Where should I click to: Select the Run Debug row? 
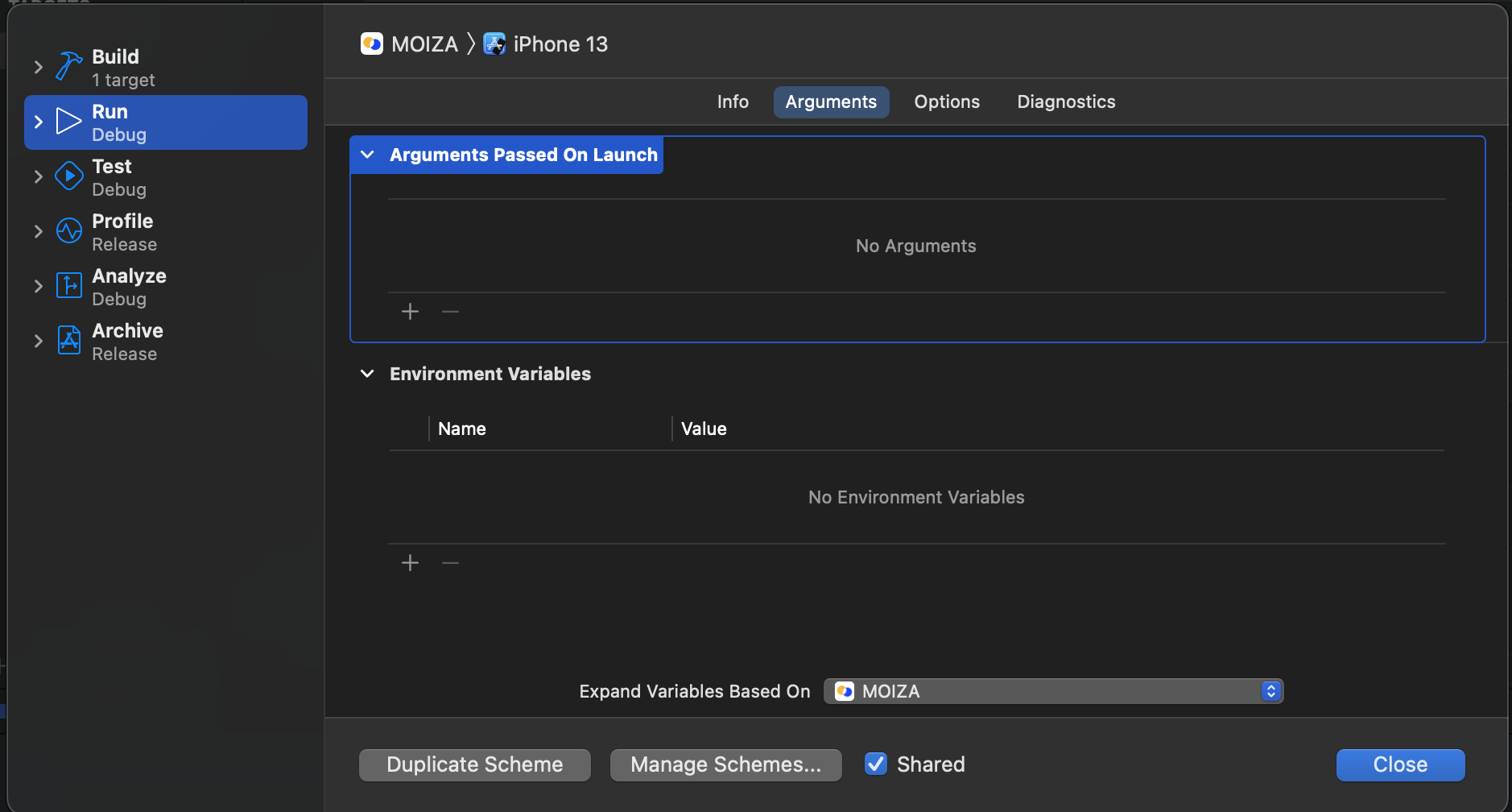[166, 122]
